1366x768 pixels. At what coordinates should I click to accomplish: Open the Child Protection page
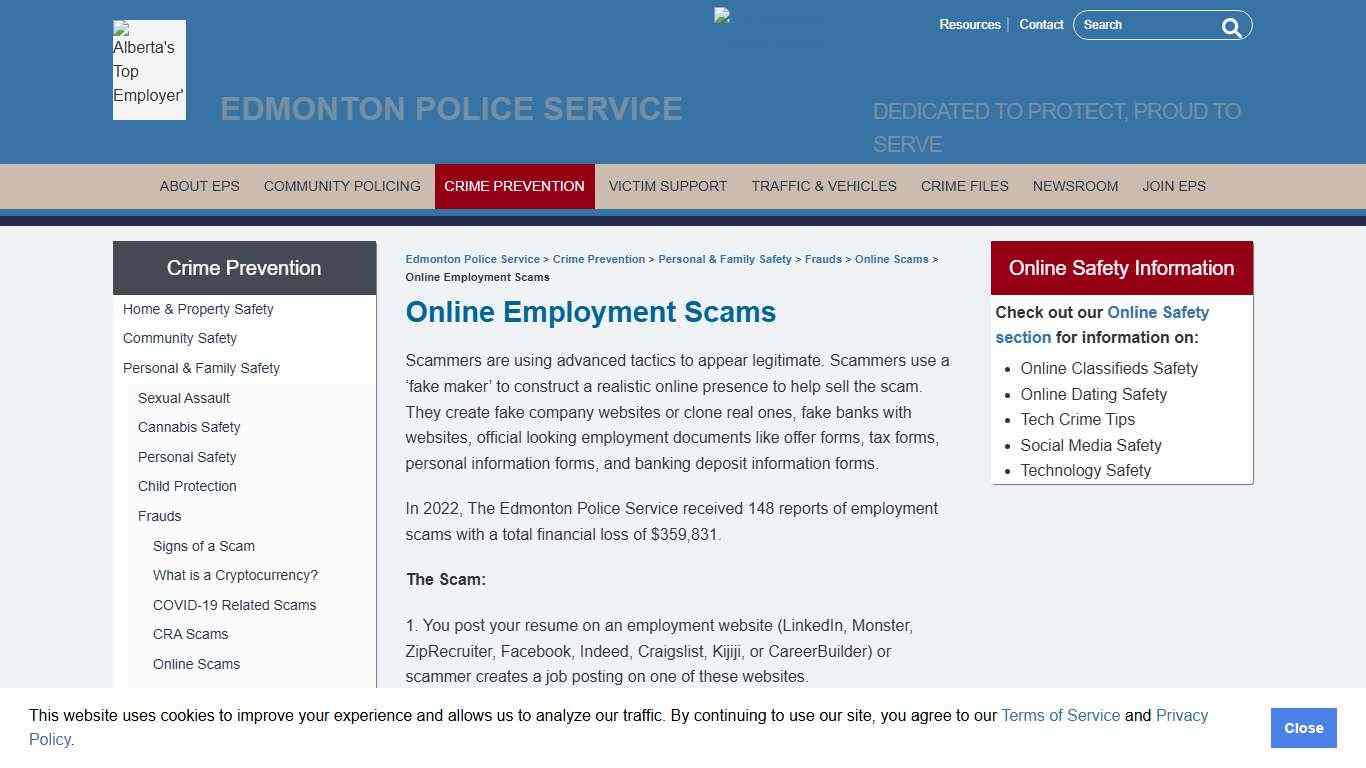pos(187,486)
